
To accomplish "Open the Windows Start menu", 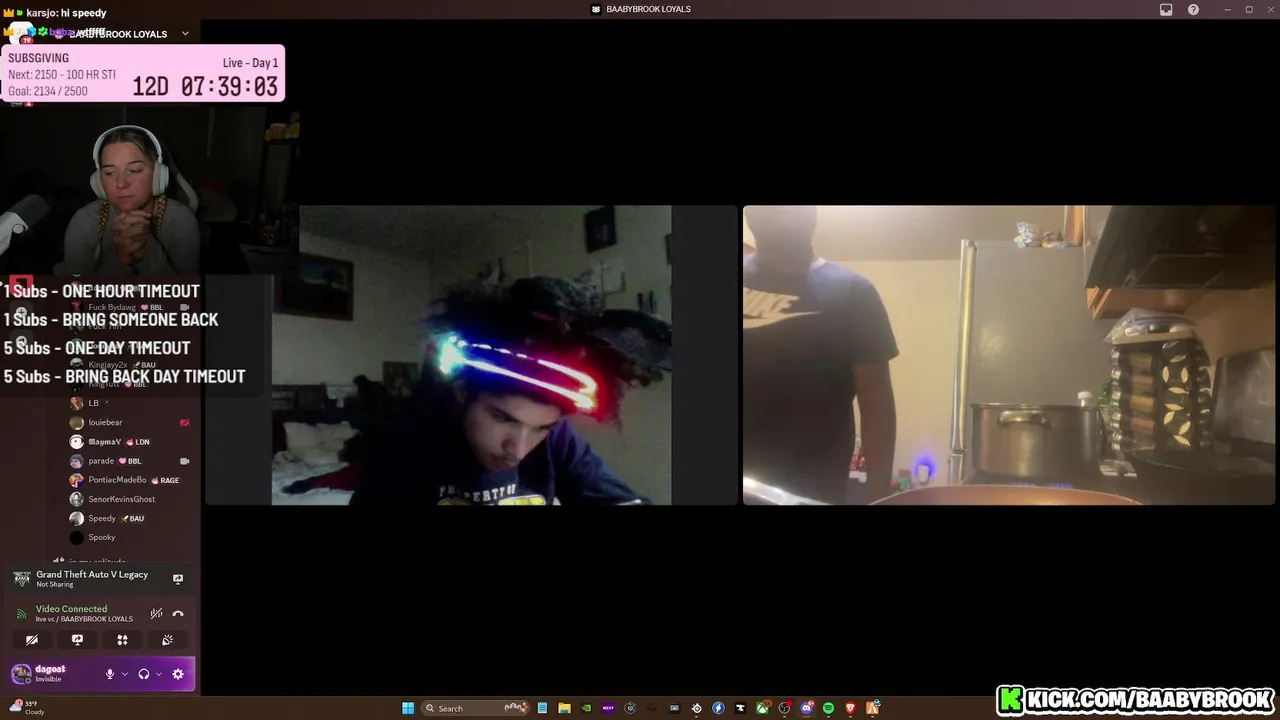I will tap(408, 708).
